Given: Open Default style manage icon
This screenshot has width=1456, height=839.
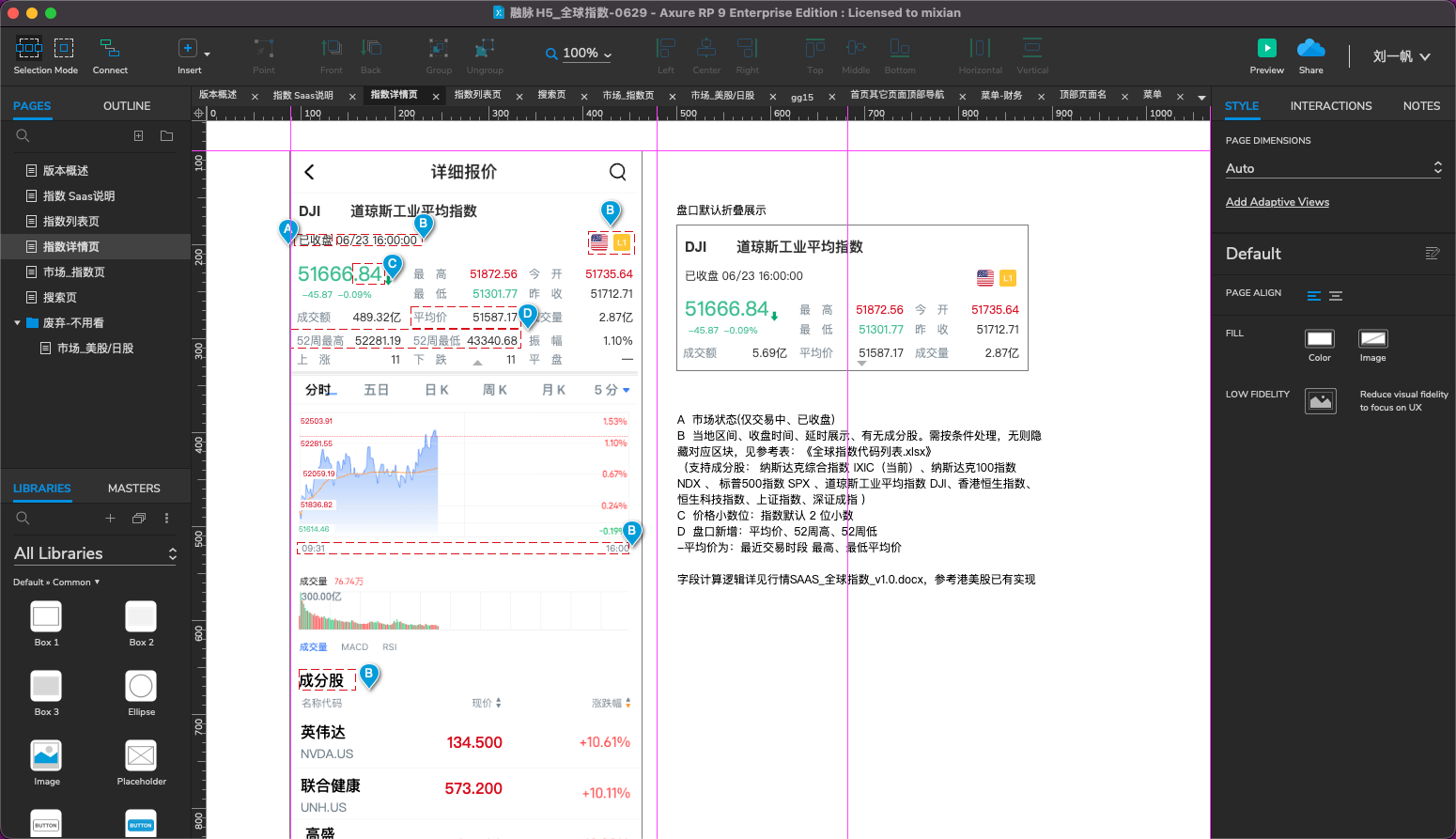Looking at the screenshot, I should click(x=1433, y=254).
